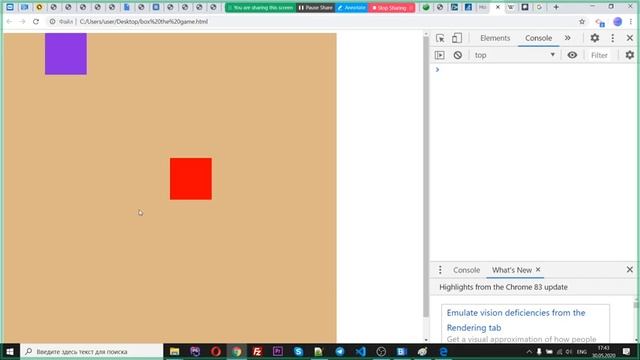Switch to the Console tab at top
This screenshot has height=360, width=640.
point(538,38)
